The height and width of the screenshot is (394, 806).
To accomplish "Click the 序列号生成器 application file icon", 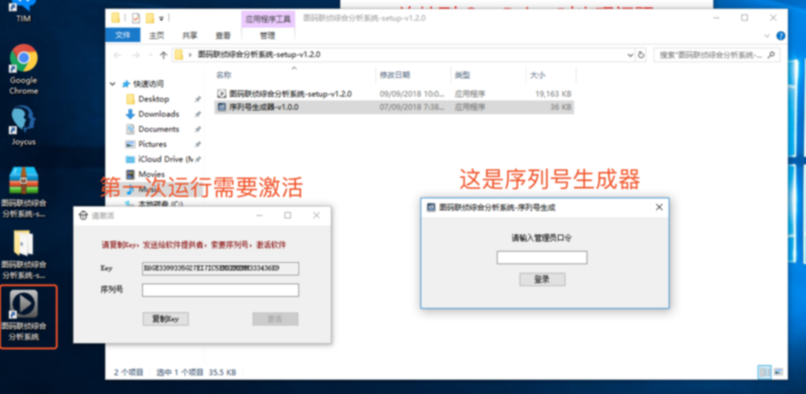I will click(x=222, y=107).
